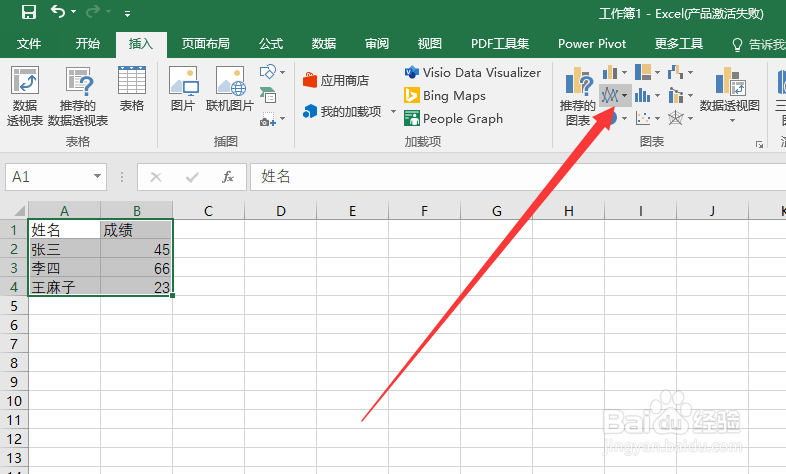Switch to the 开始 tab
The image size is (786, 474).
[87, 44]
